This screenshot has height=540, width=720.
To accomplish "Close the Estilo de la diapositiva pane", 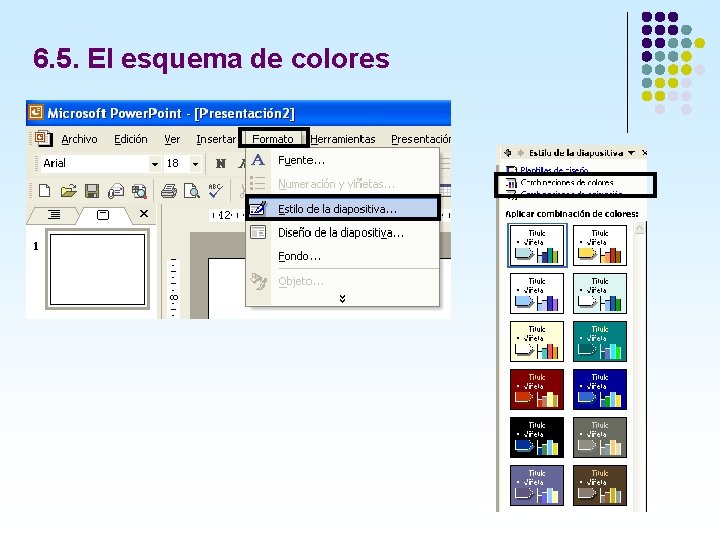I will (x=644, y=152).
